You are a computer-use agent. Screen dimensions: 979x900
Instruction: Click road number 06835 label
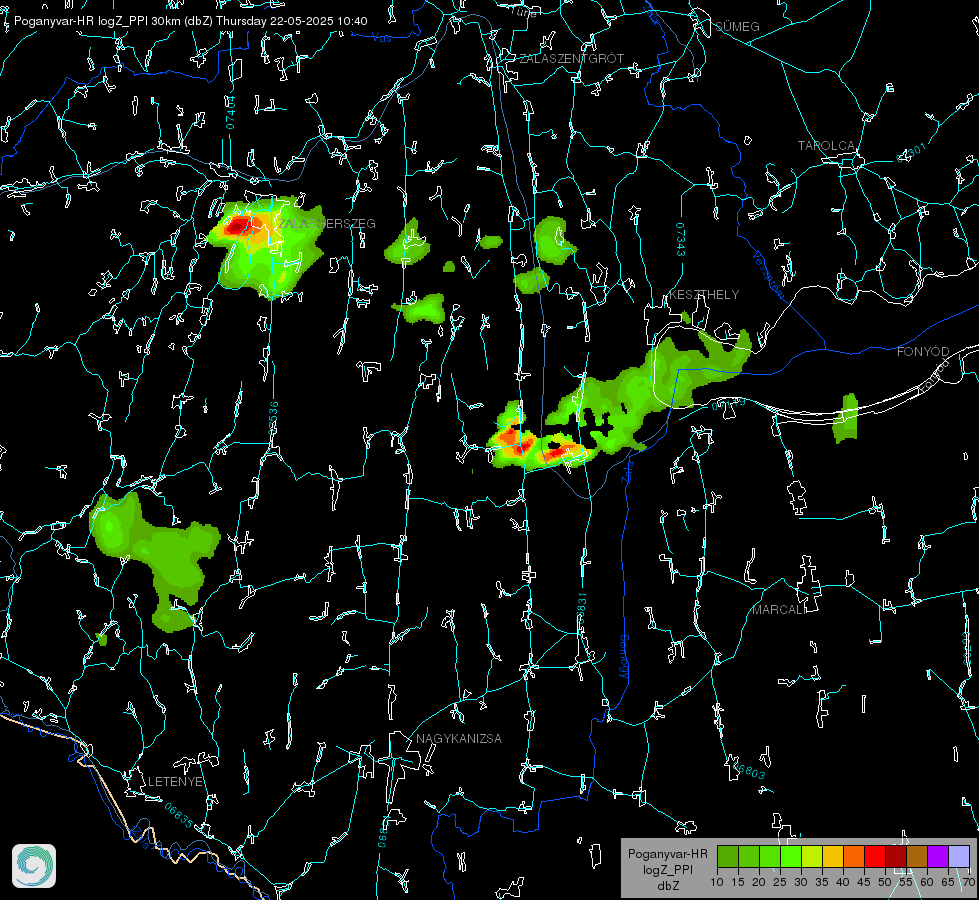(179, 814)
